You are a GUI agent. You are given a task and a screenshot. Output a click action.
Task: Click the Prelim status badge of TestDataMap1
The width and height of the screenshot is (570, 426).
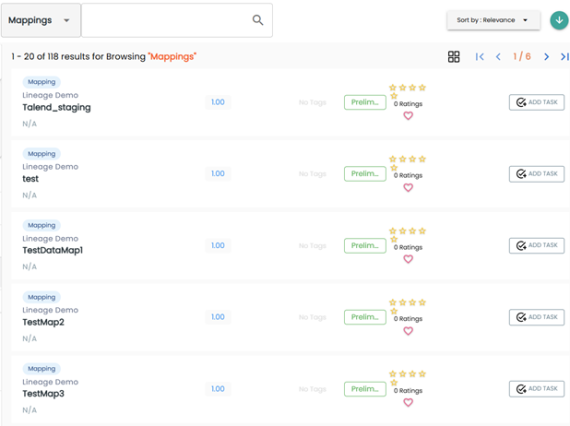coord(365,246)
